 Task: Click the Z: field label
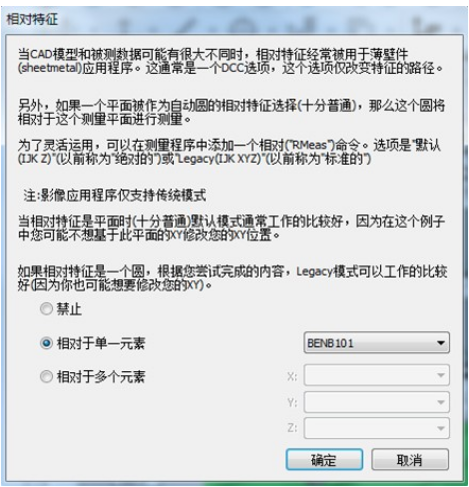292,428
